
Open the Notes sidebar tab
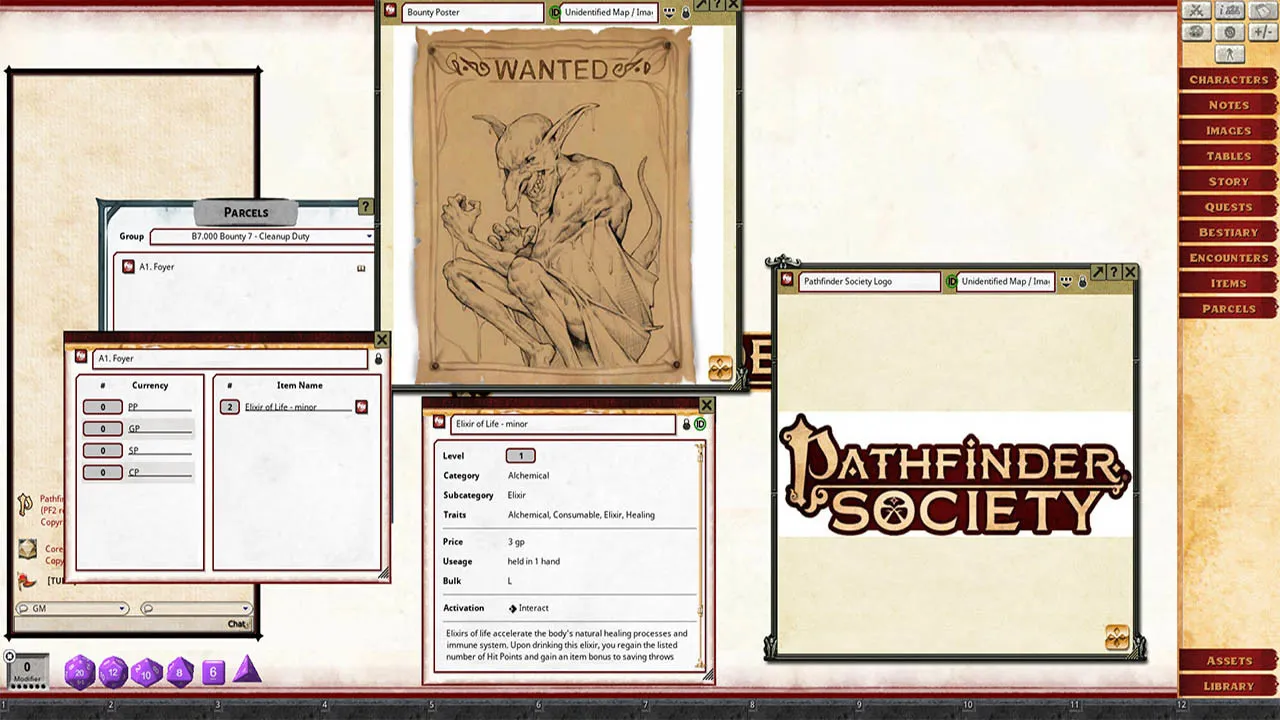click(x=1228, y=105)
